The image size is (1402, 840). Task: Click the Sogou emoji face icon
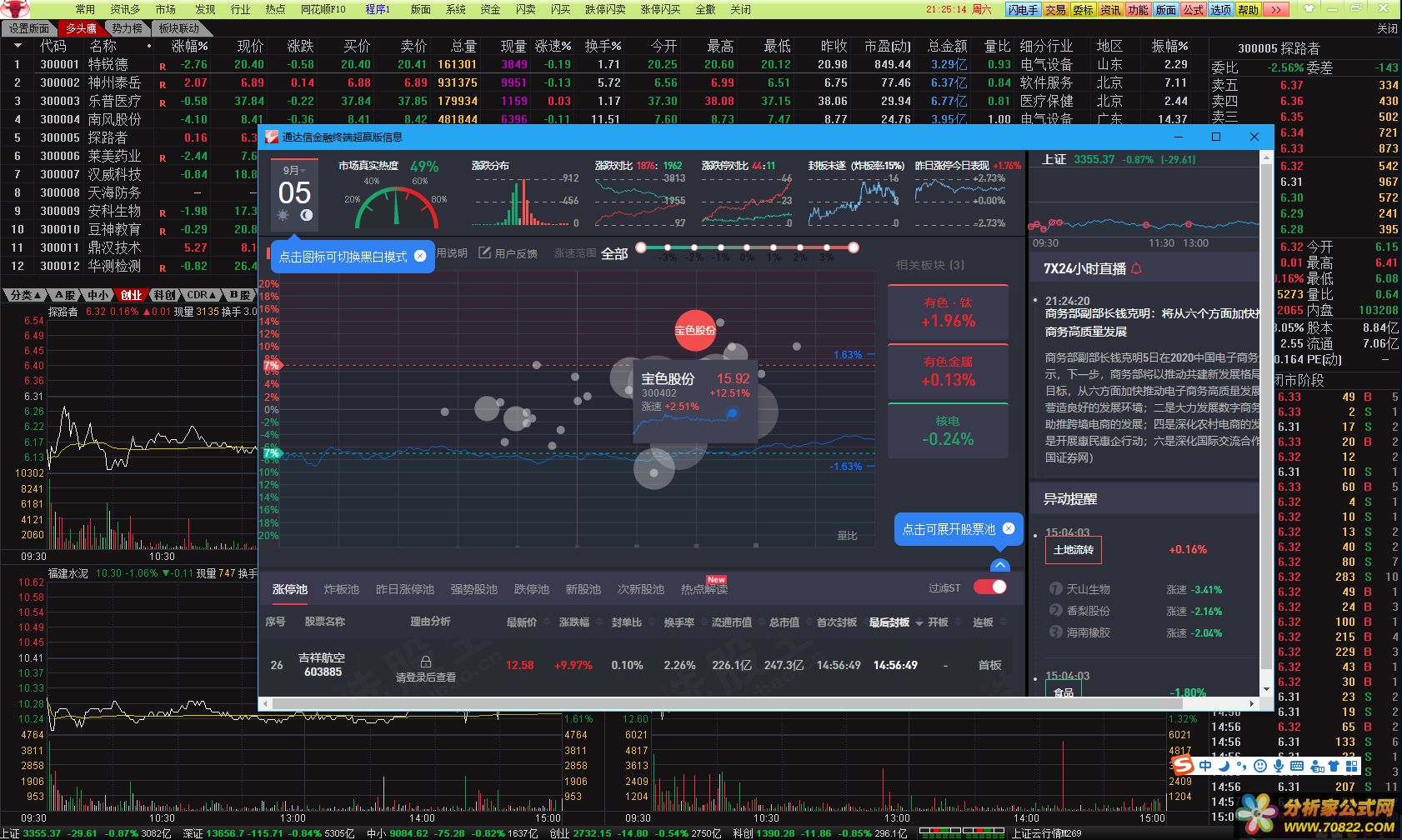coord(1260,766)
